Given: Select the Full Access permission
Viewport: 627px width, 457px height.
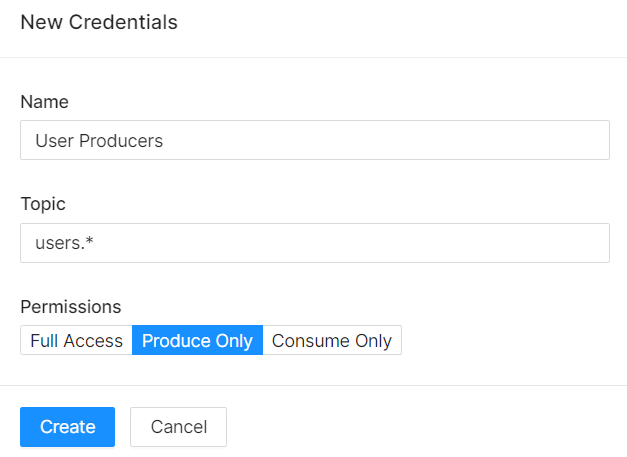Looking at the screenshot, I should pos(76,340).
